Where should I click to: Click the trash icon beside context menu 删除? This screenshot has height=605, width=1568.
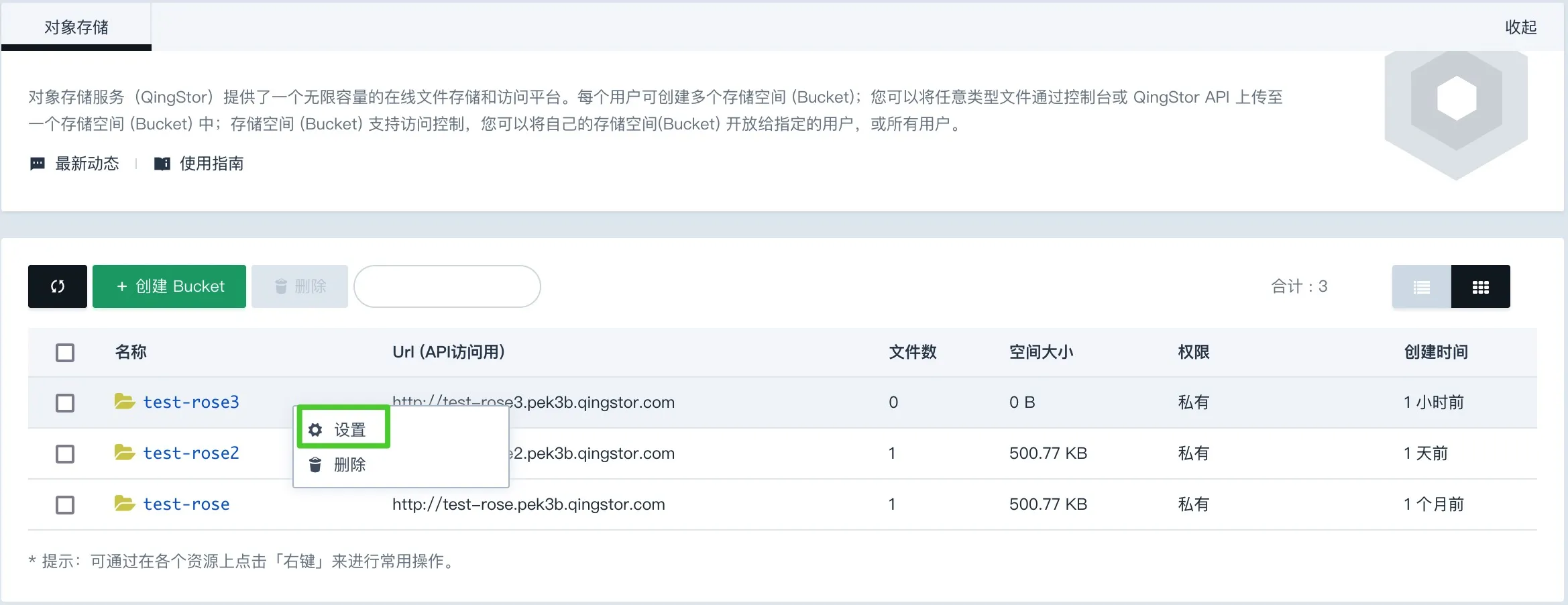pyautogui.click(x=315, y=464)
